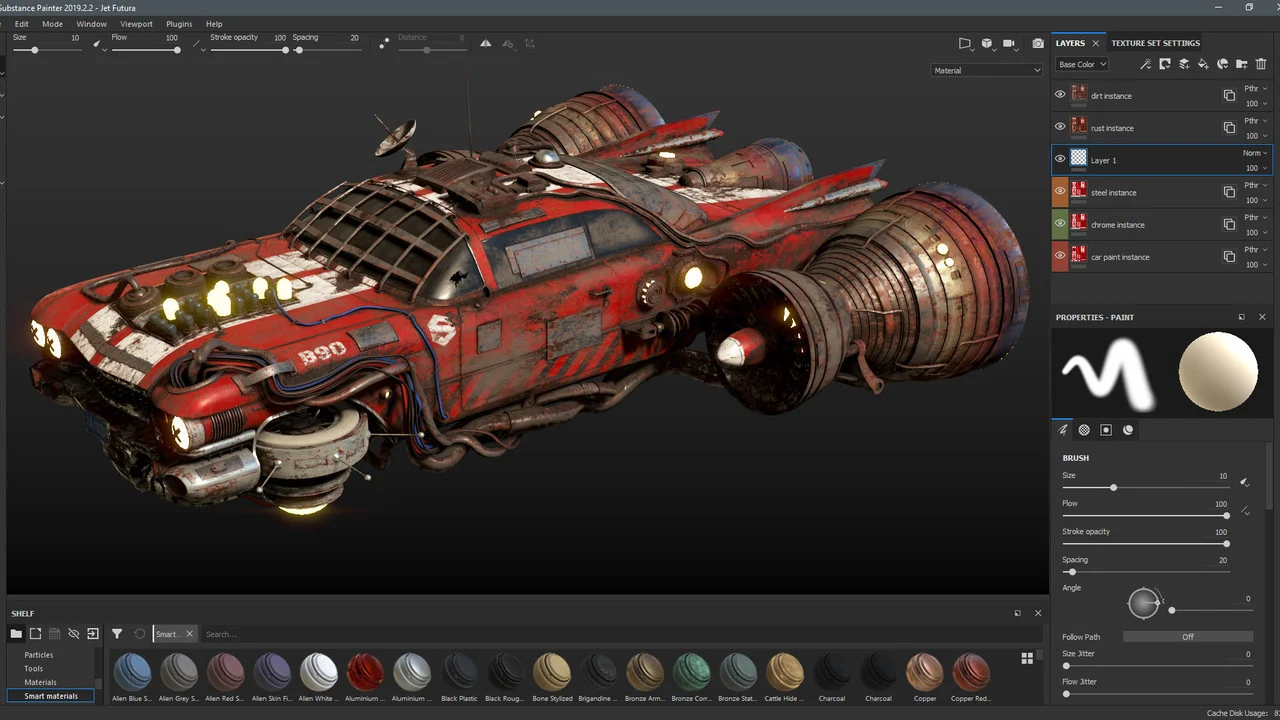Open the Base Color channel dropdown
Image resolution: width=1280 pixels, height=720 pixels.
[1081, 64]
